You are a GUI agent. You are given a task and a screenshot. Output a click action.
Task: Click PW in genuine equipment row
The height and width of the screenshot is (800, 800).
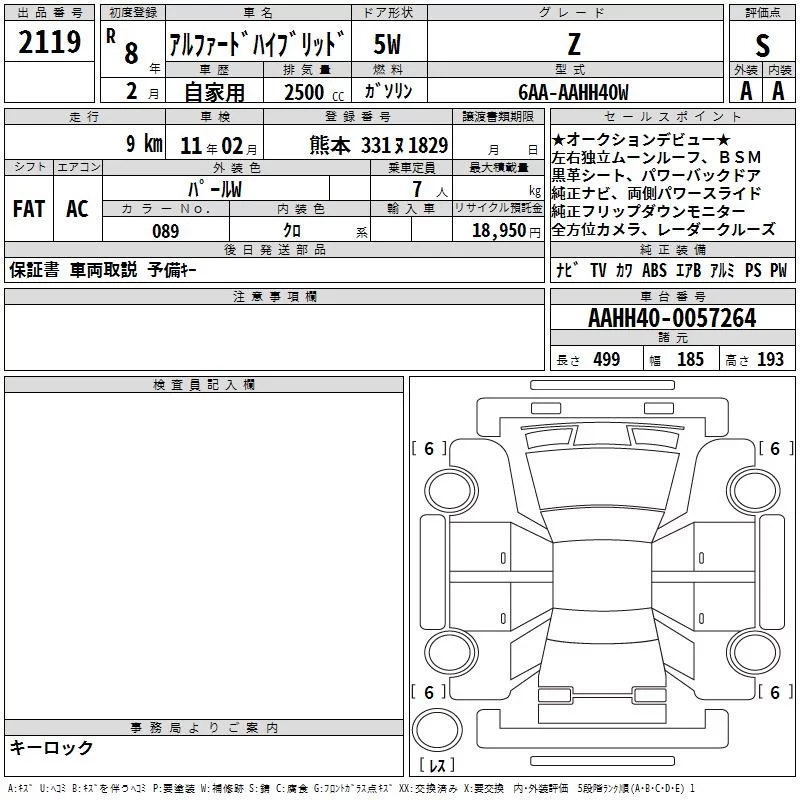coord(779,270)
